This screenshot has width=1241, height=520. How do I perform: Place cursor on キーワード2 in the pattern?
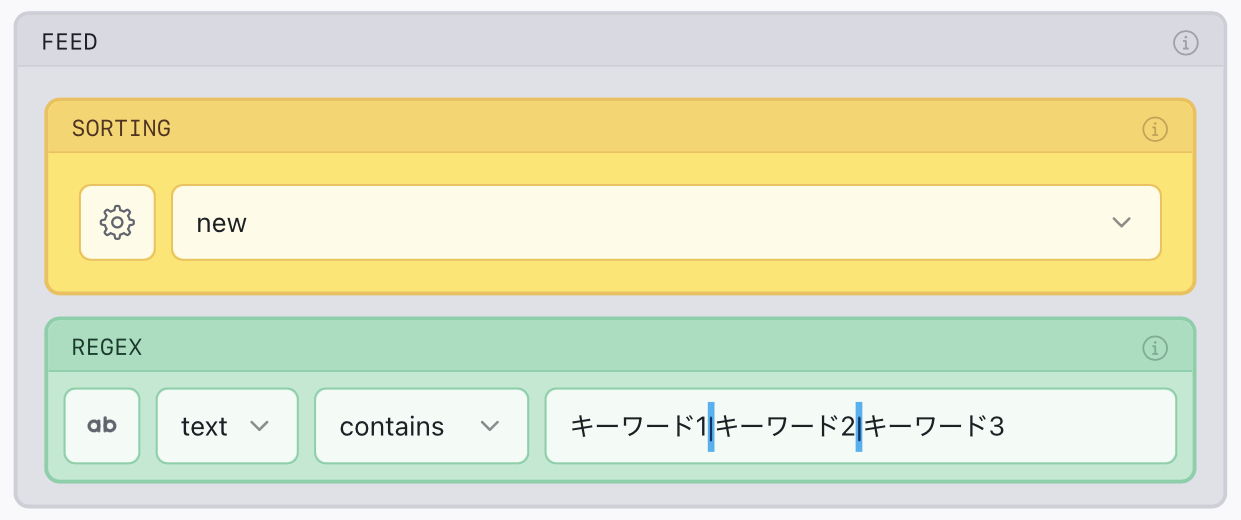pos(785,427)
